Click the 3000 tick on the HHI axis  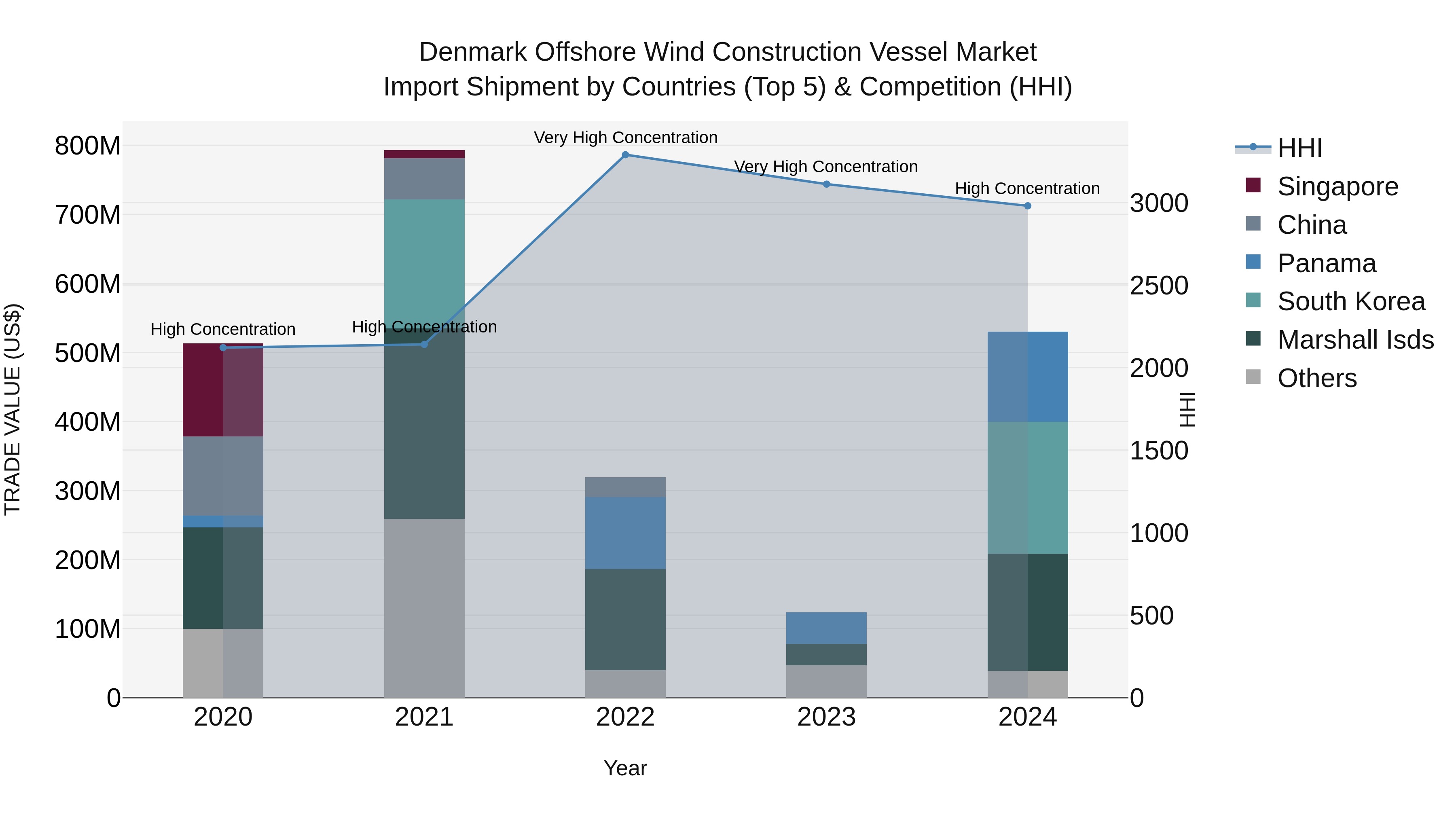[1159, 203]
